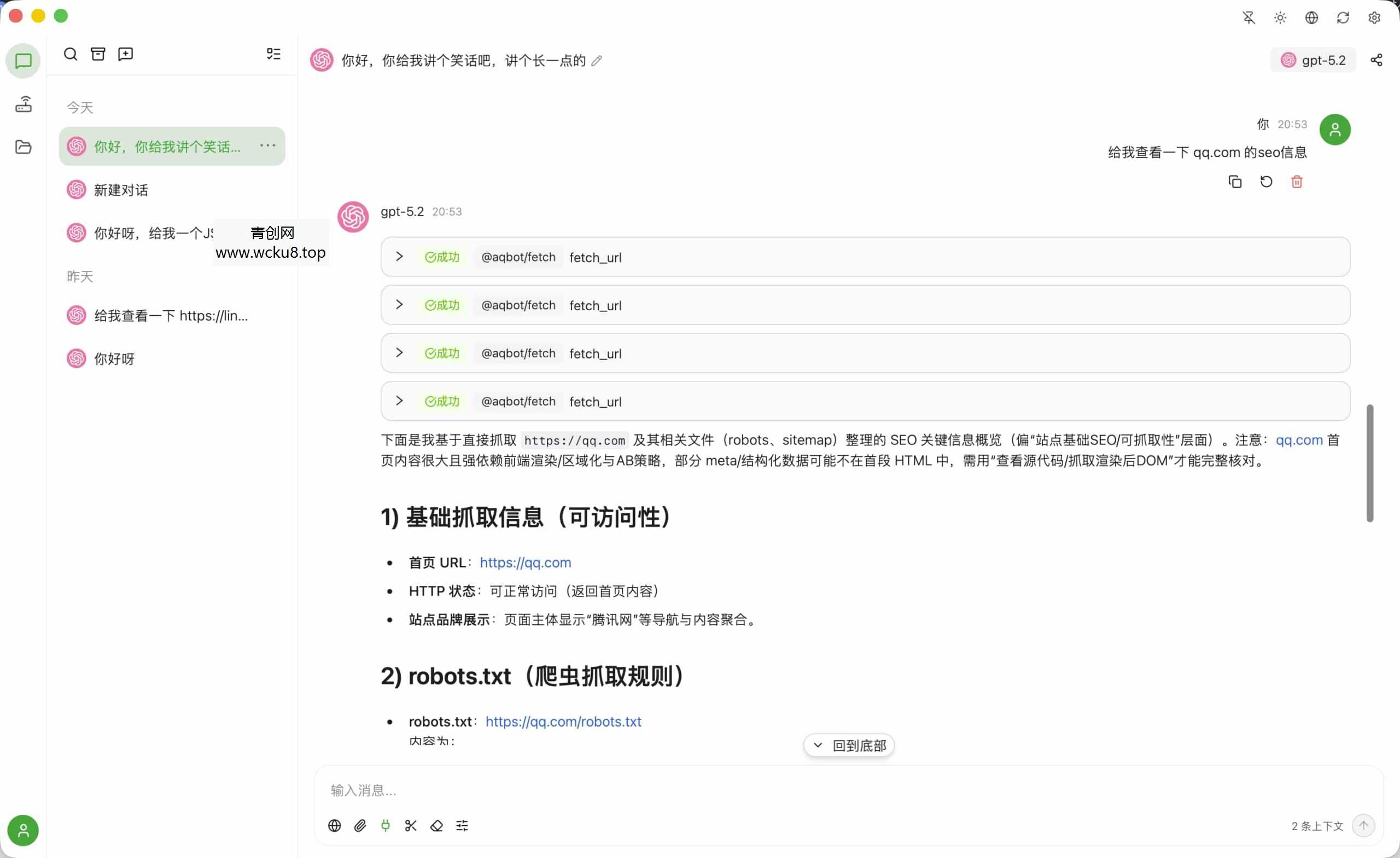Click the archive icon in the sidebar
Viewport: 1400px width, 858px height.
tap(98, 54)
